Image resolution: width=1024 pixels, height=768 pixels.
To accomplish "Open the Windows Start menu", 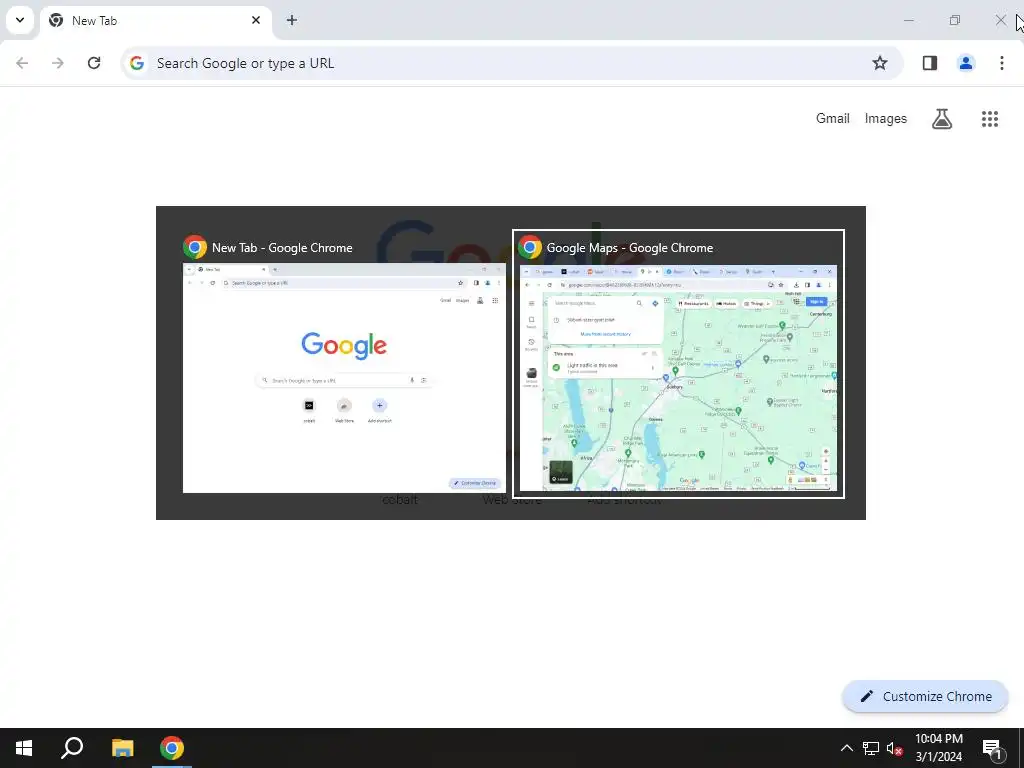I will [x=24, y=748].
